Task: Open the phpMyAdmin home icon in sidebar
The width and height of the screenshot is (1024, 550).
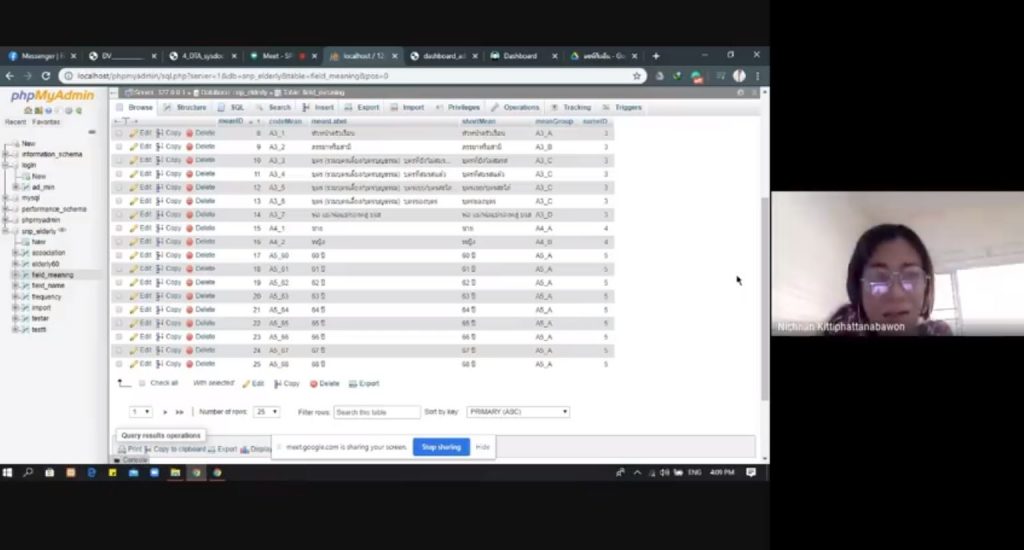Action: tap(28, 110)
